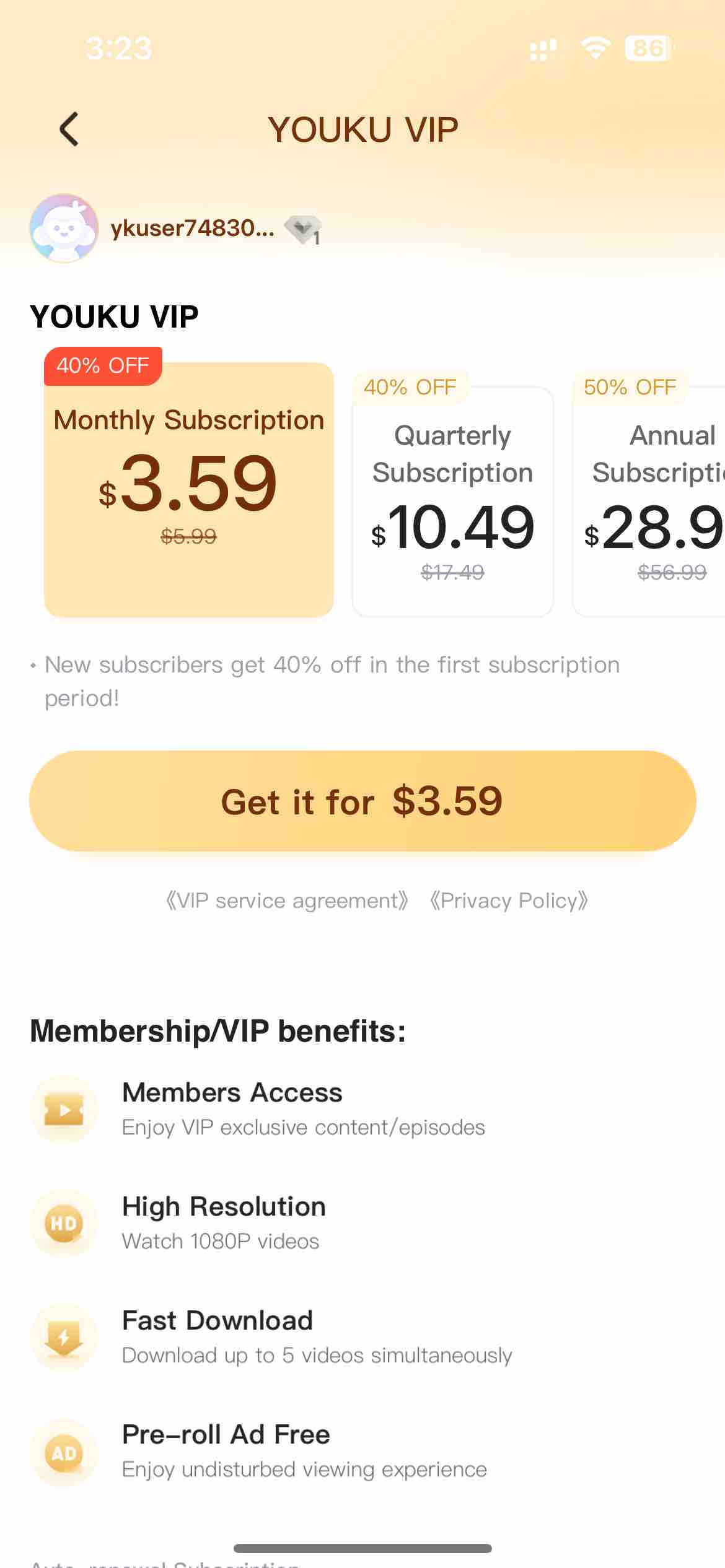Open the Privacy Policy link
725x1568 pixels.
(509, 900)
